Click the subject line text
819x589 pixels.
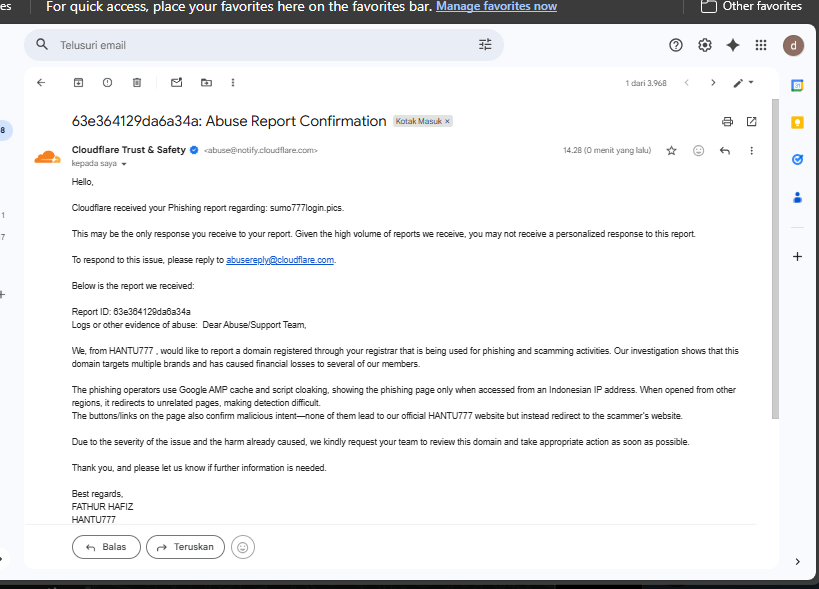coord(229,121)
